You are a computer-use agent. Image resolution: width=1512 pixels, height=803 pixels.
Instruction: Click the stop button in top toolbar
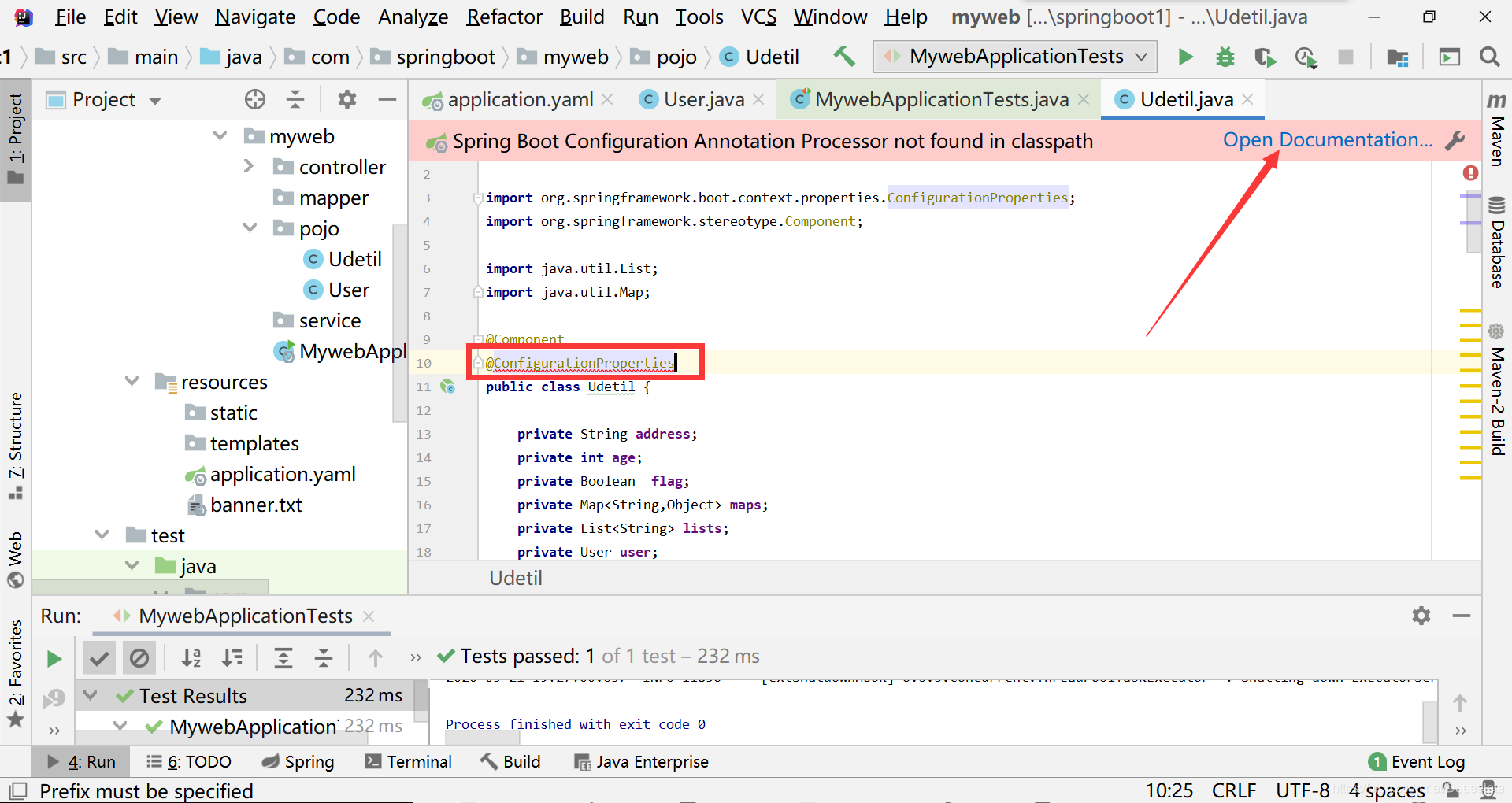[x=1346, y=57]
